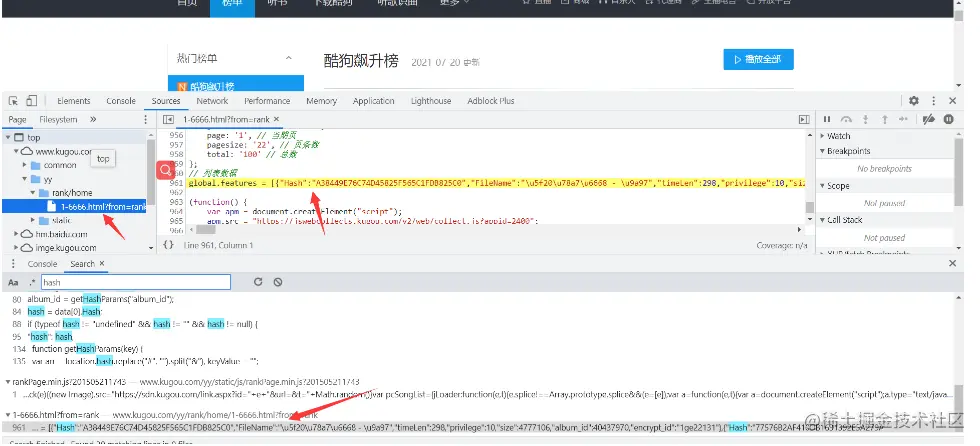The image size is (980, 446).
Task: Open the DevTools main kebab menu
Action: coord(934,101)
